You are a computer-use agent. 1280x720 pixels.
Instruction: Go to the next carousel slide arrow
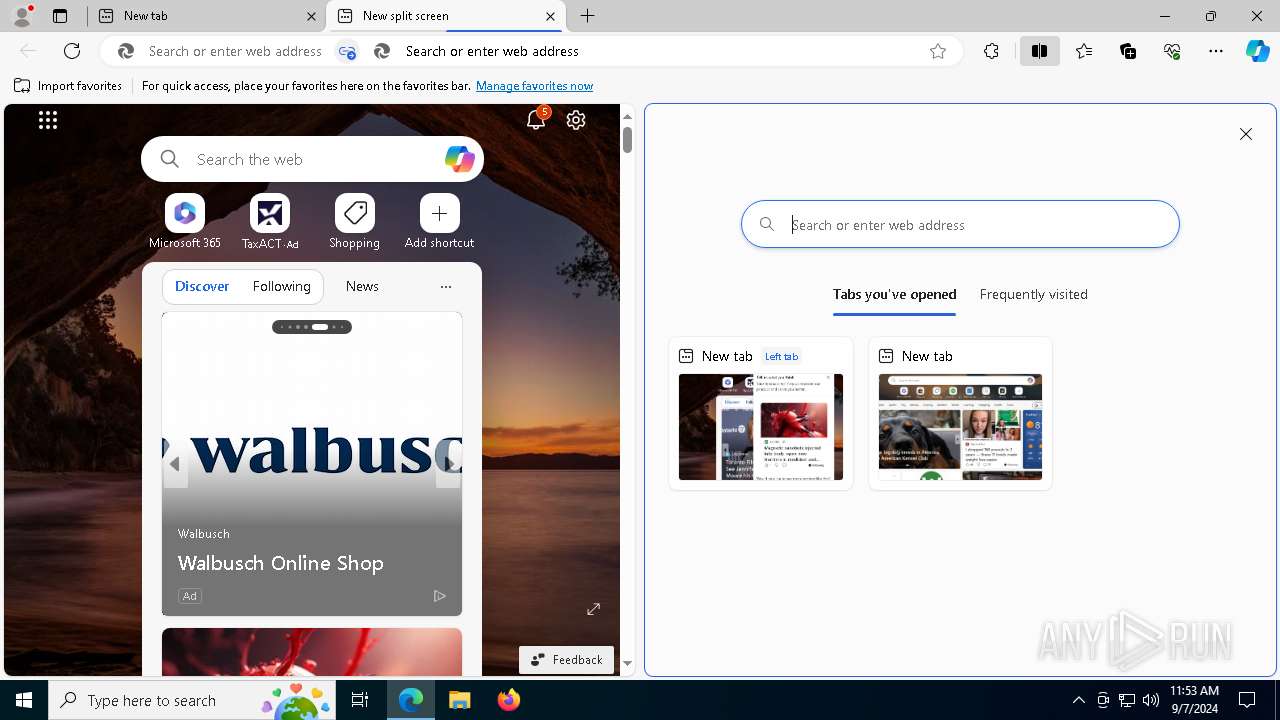[x=449, y=464]
